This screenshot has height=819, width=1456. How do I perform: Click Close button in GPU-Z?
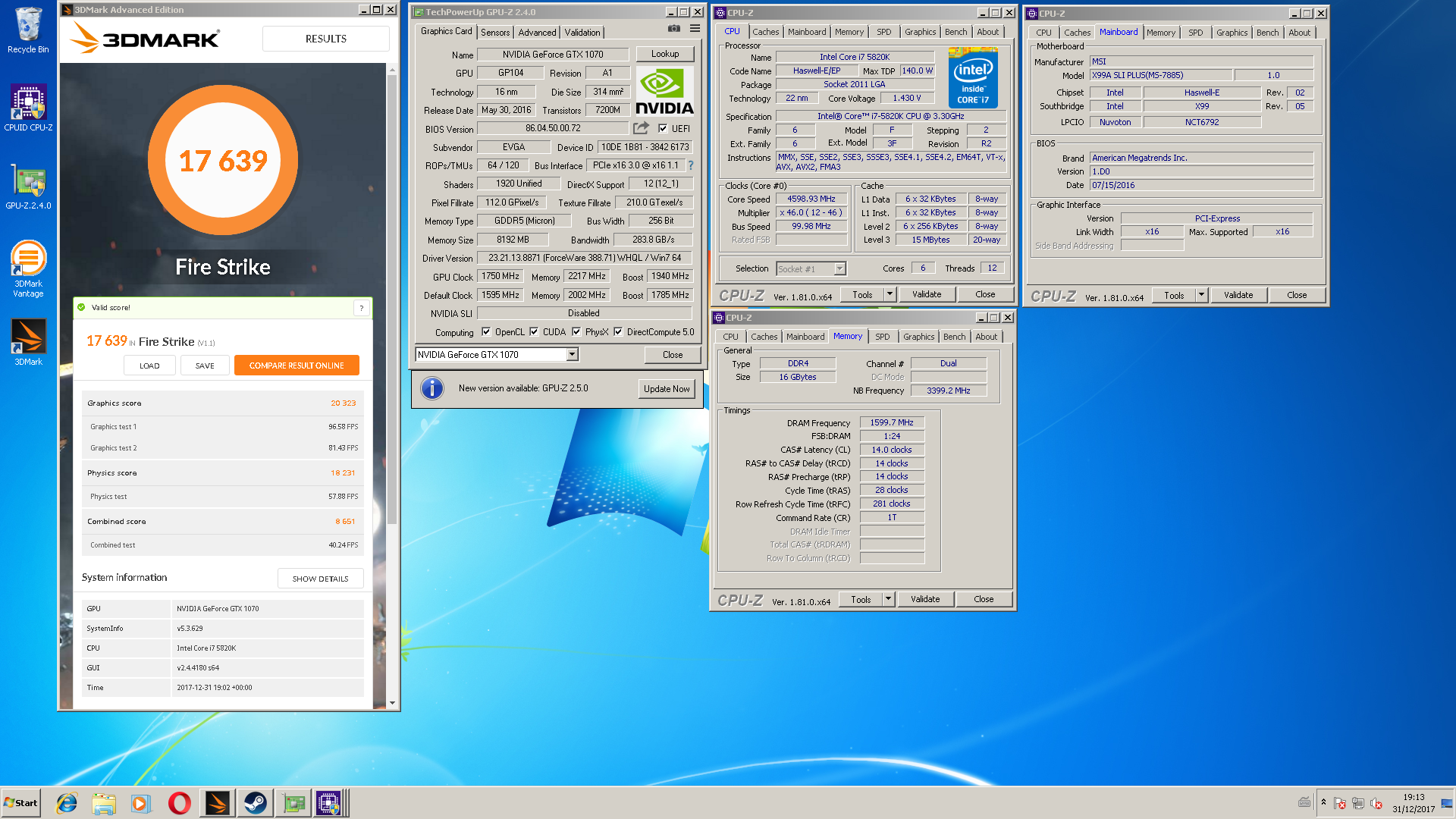pyautogui.click(x=673, y=355)
